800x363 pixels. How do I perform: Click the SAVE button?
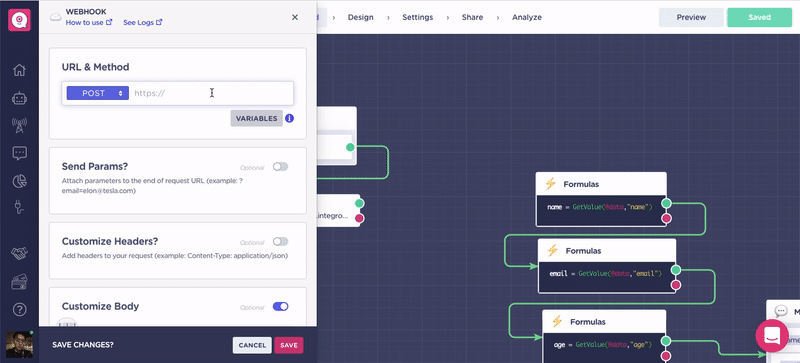tap(289, 345)
